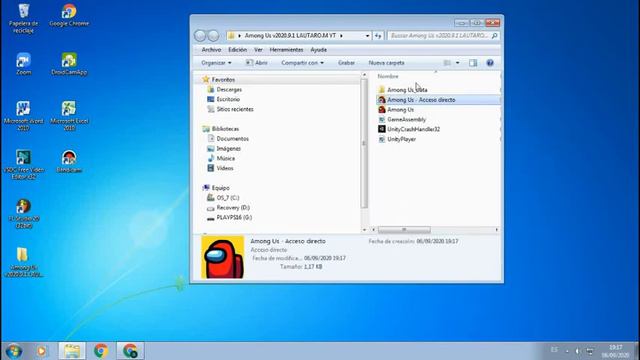This screenshot has width=640, height=360.
Task: Select Música library
Action: (x=221, y=158)
